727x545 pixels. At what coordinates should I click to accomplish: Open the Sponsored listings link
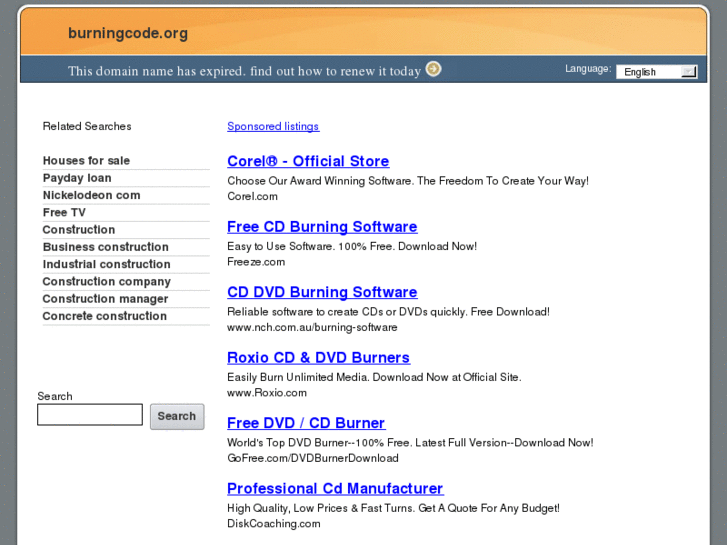(273, 126)
